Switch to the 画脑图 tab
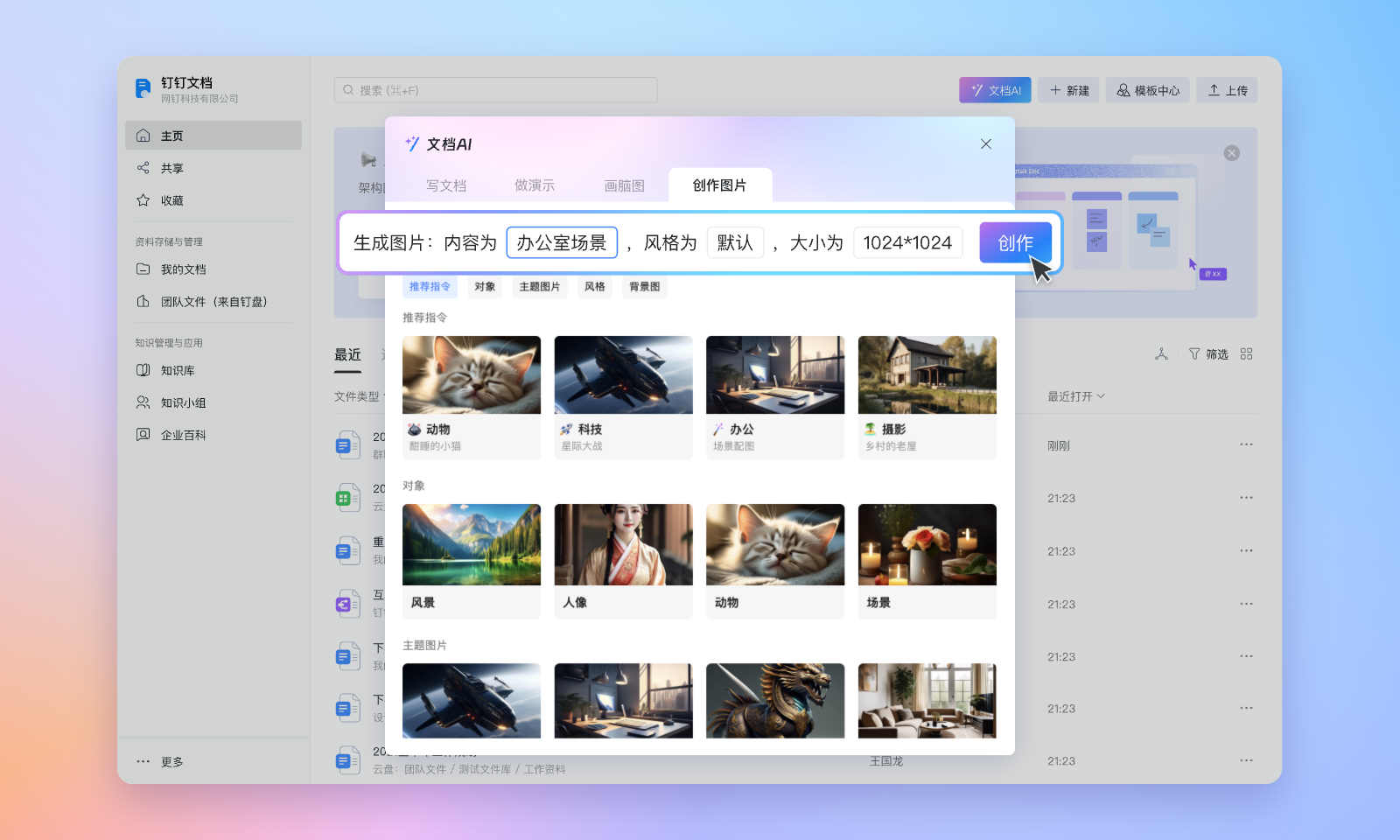 625,185
